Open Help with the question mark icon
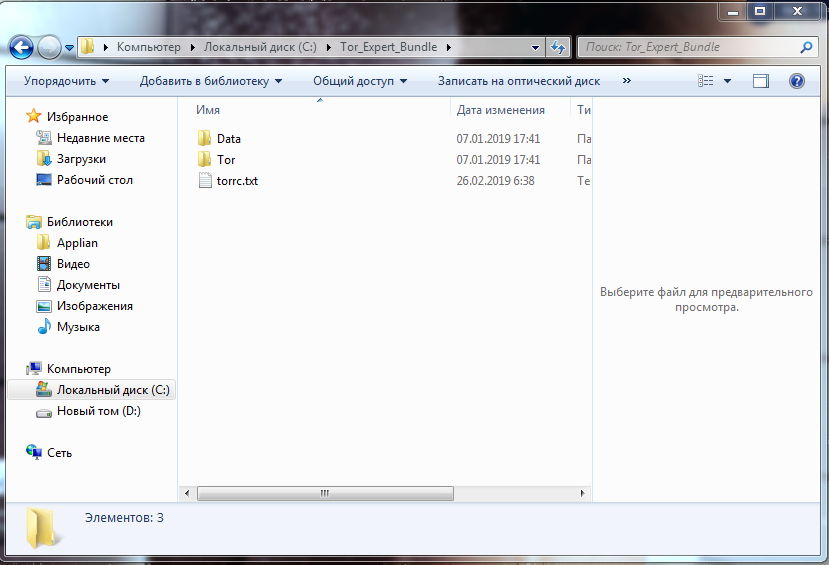829x565 pixels. coord(797,81)
